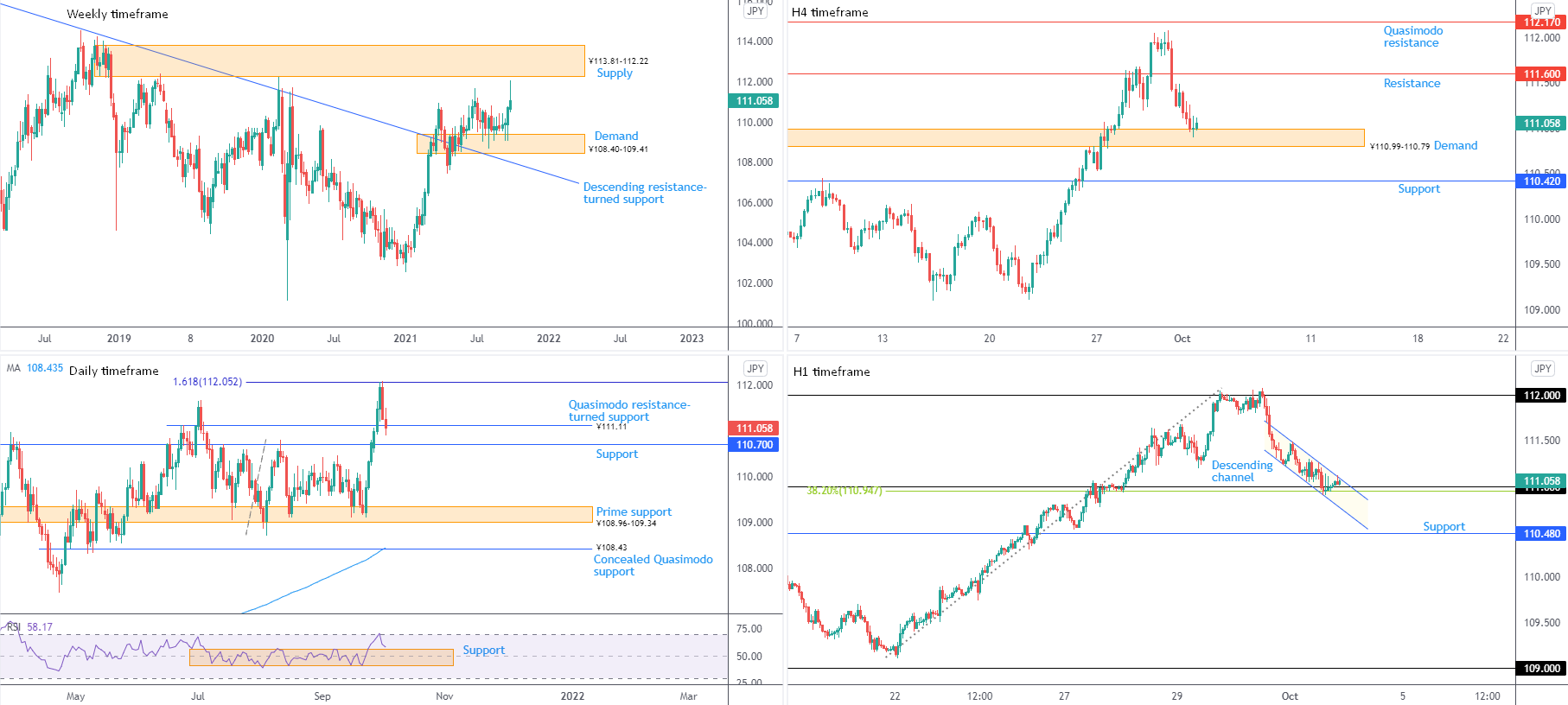Select the 'Quasimodo resistance-turned support' annotation on Daily

tap(629, 410)
